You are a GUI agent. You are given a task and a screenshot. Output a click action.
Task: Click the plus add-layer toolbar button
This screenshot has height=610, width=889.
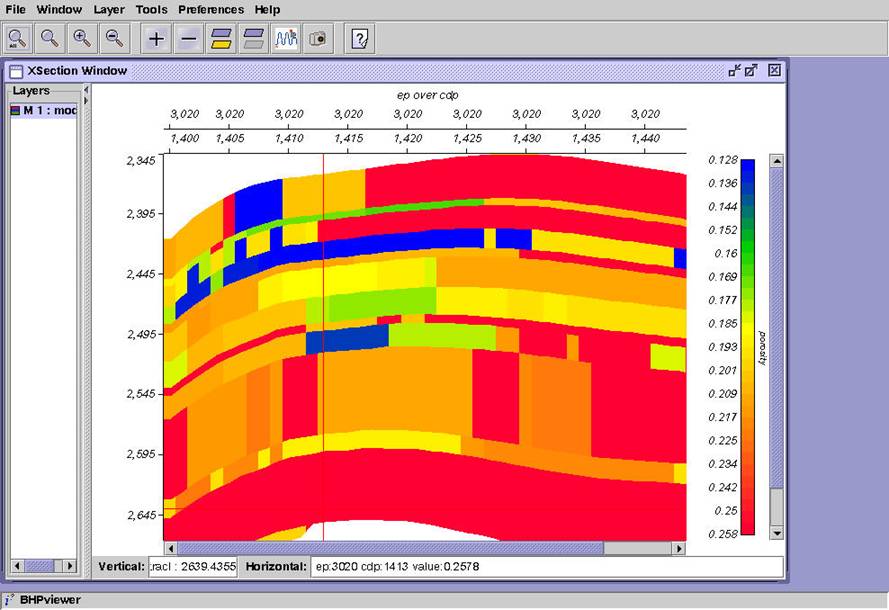tap(156, 39)
